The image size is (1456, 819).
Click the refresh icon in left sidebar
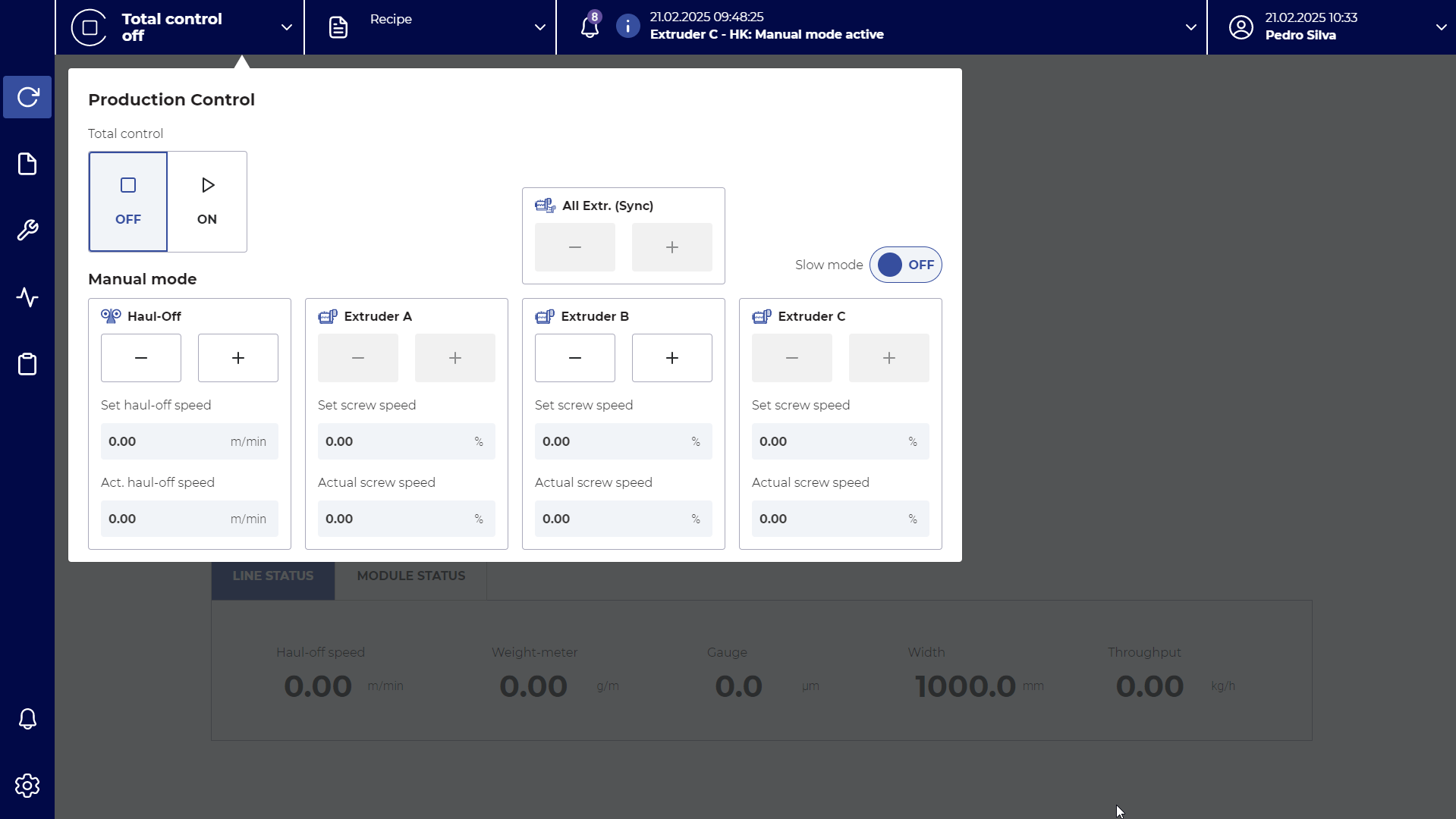27,97
